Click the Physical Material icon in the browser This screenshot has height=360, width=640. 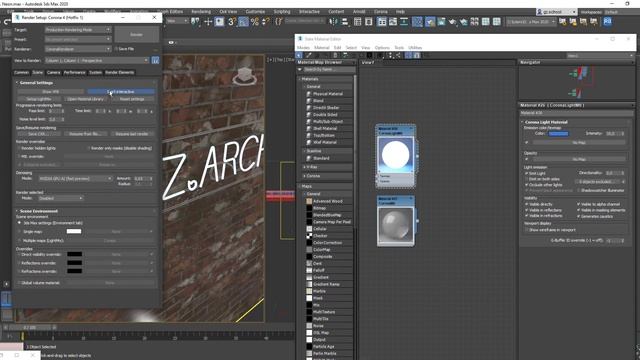point(309,94)
